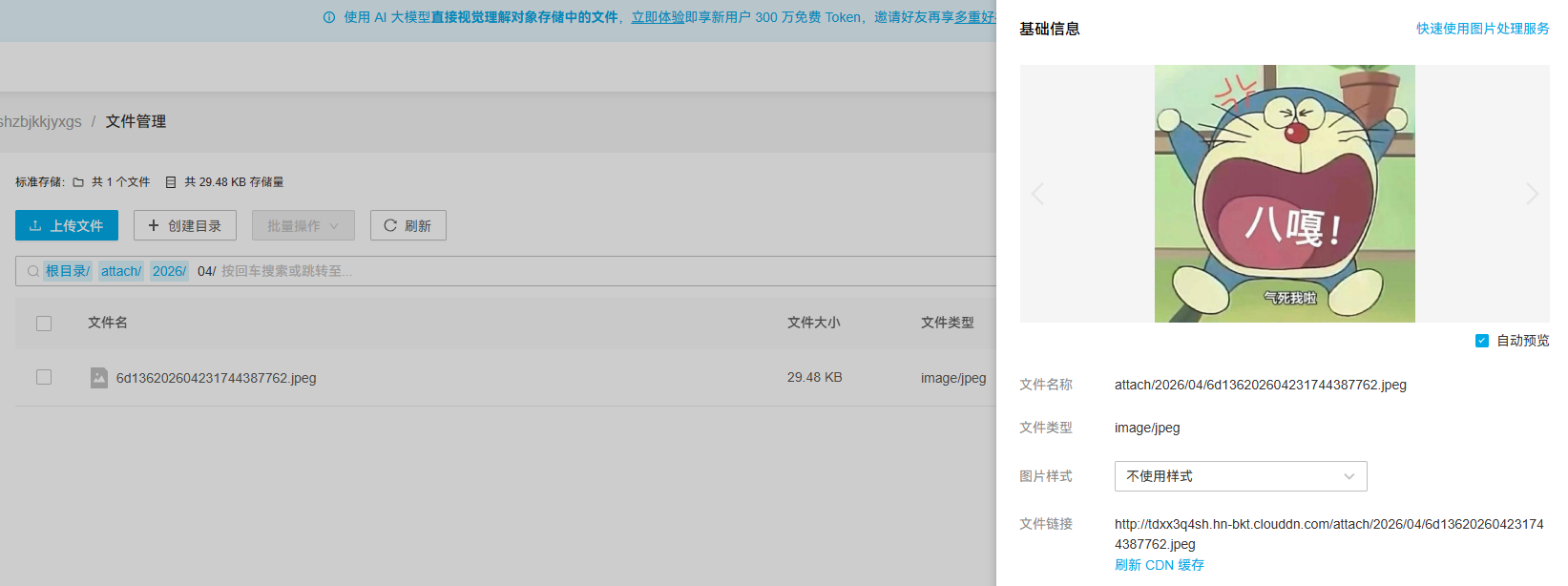Click the image/jpeg type cell in the list

[x=953, y=378]
